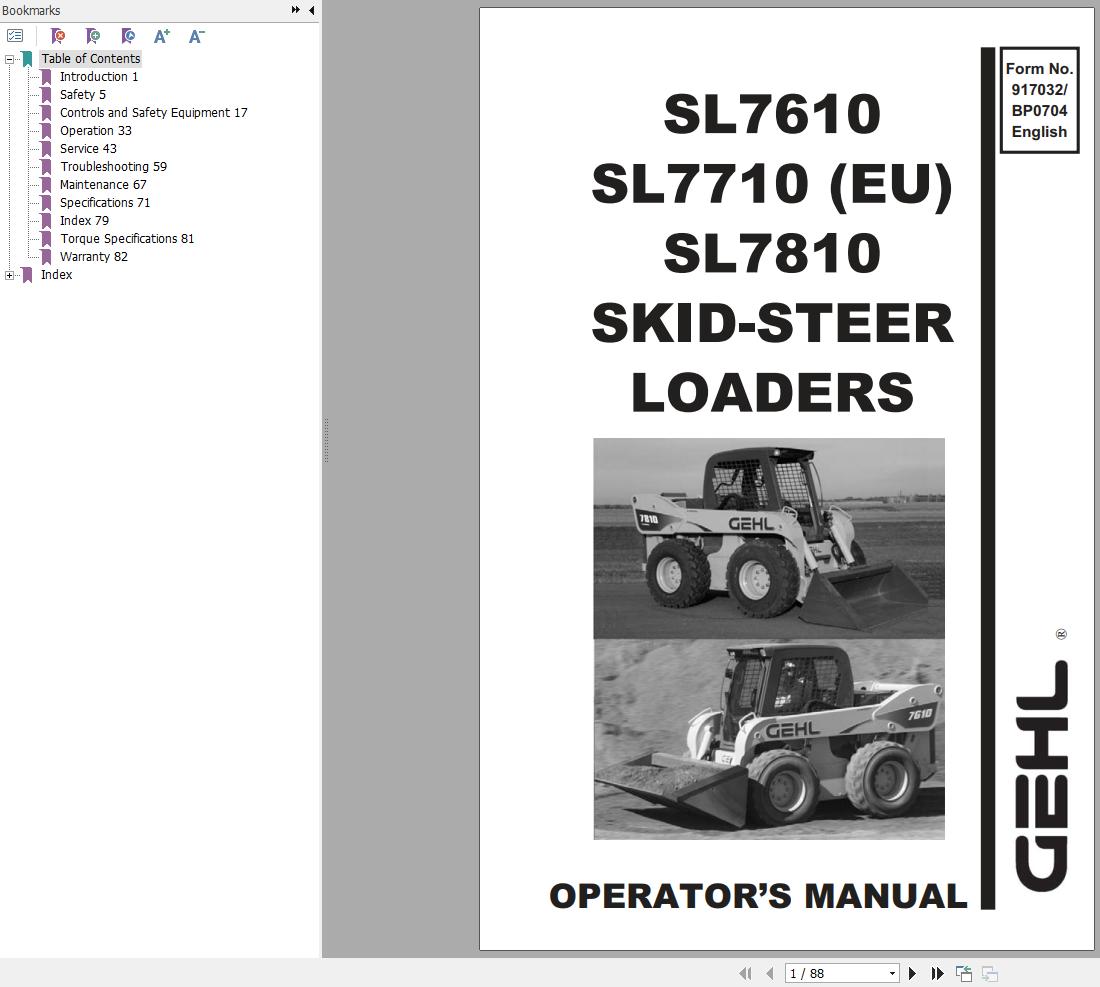This screenshot has width=1100, height=987.
Task: Select the Warranty 82 bookmark
Action: [x=94, y=256]
